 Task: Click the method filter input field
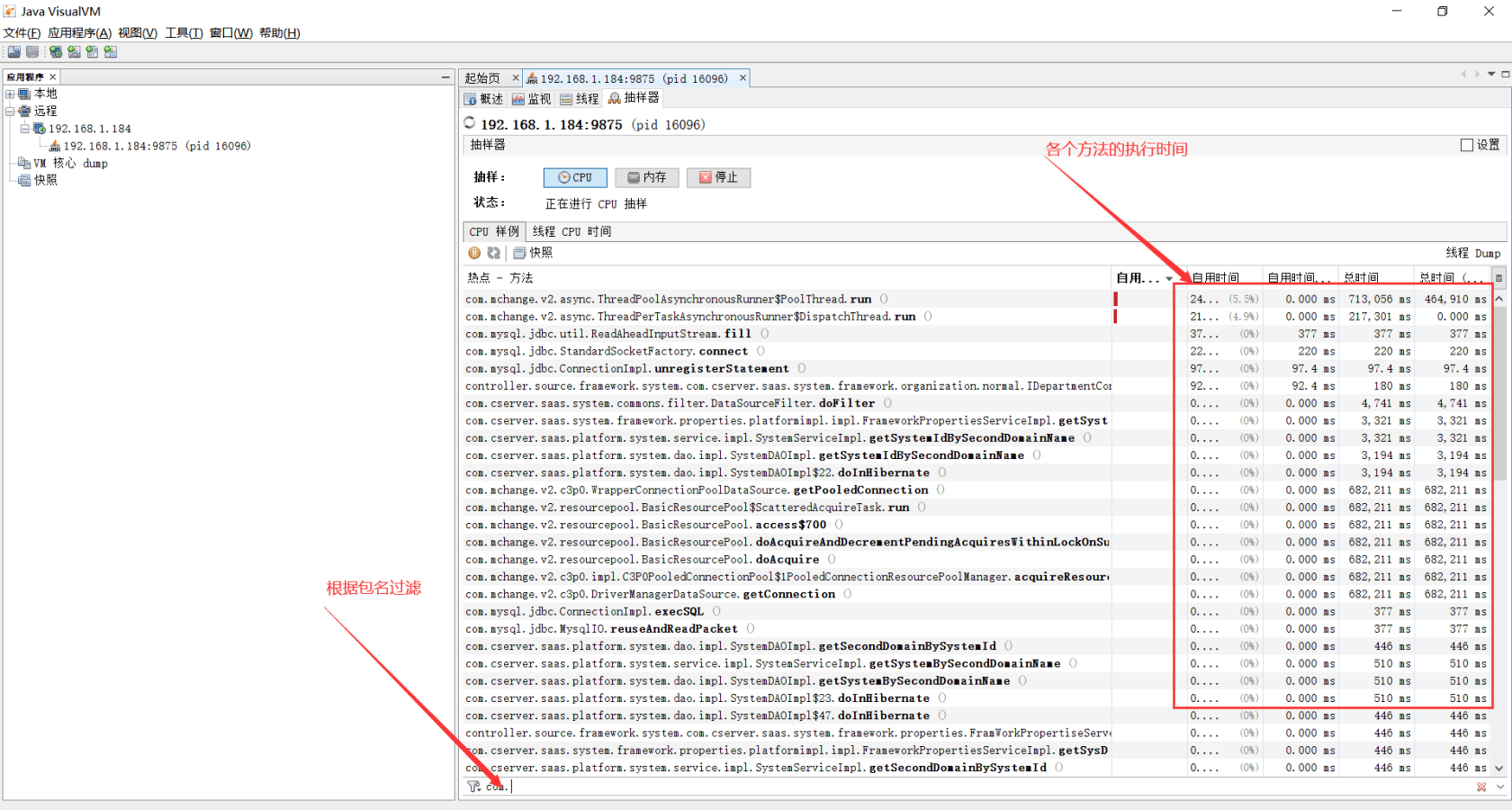[x=977, y=787]
